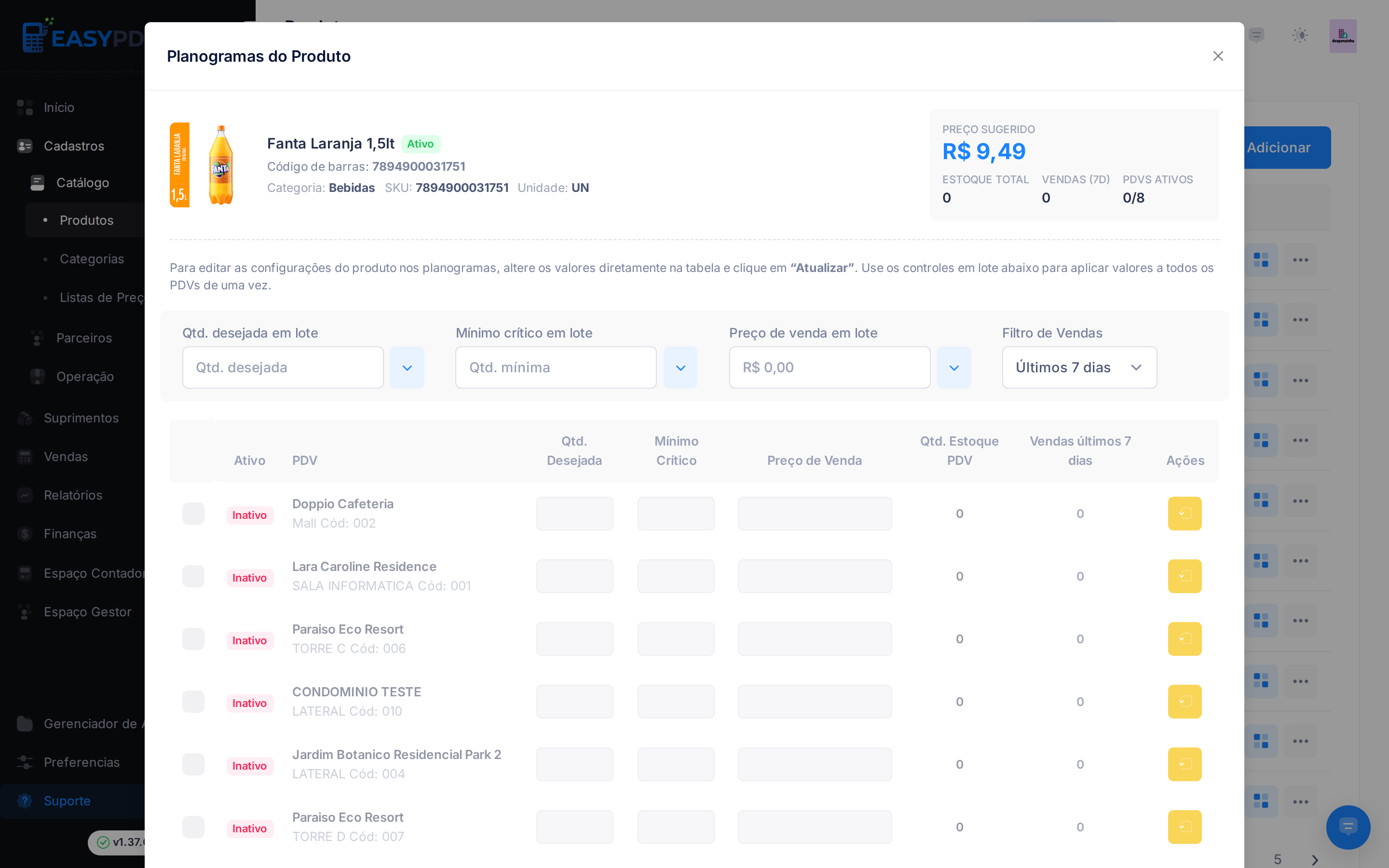The width and height of the screenshot is (1389, 868).
Task: Click the Preferencias sliders icon in the sidebar
Action: click(x=25, y=762)
